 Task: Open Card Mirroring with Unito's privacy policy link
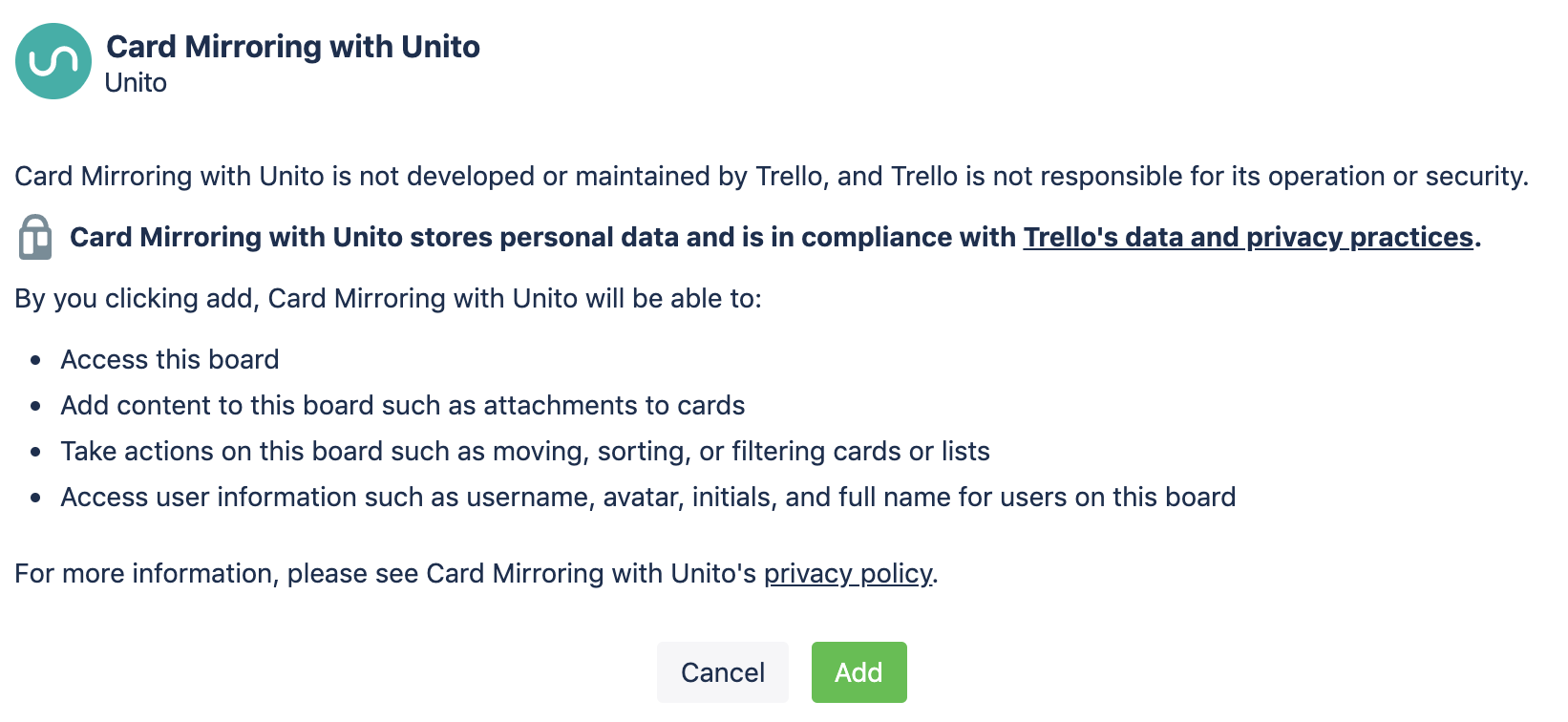848,573
